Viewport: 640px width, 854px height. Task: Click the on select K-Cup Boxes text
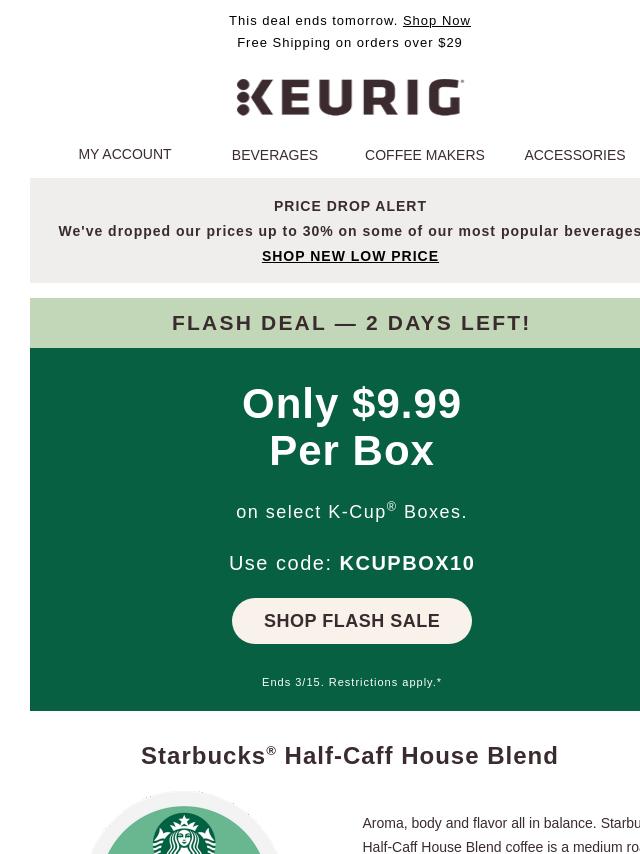[352, 511]
